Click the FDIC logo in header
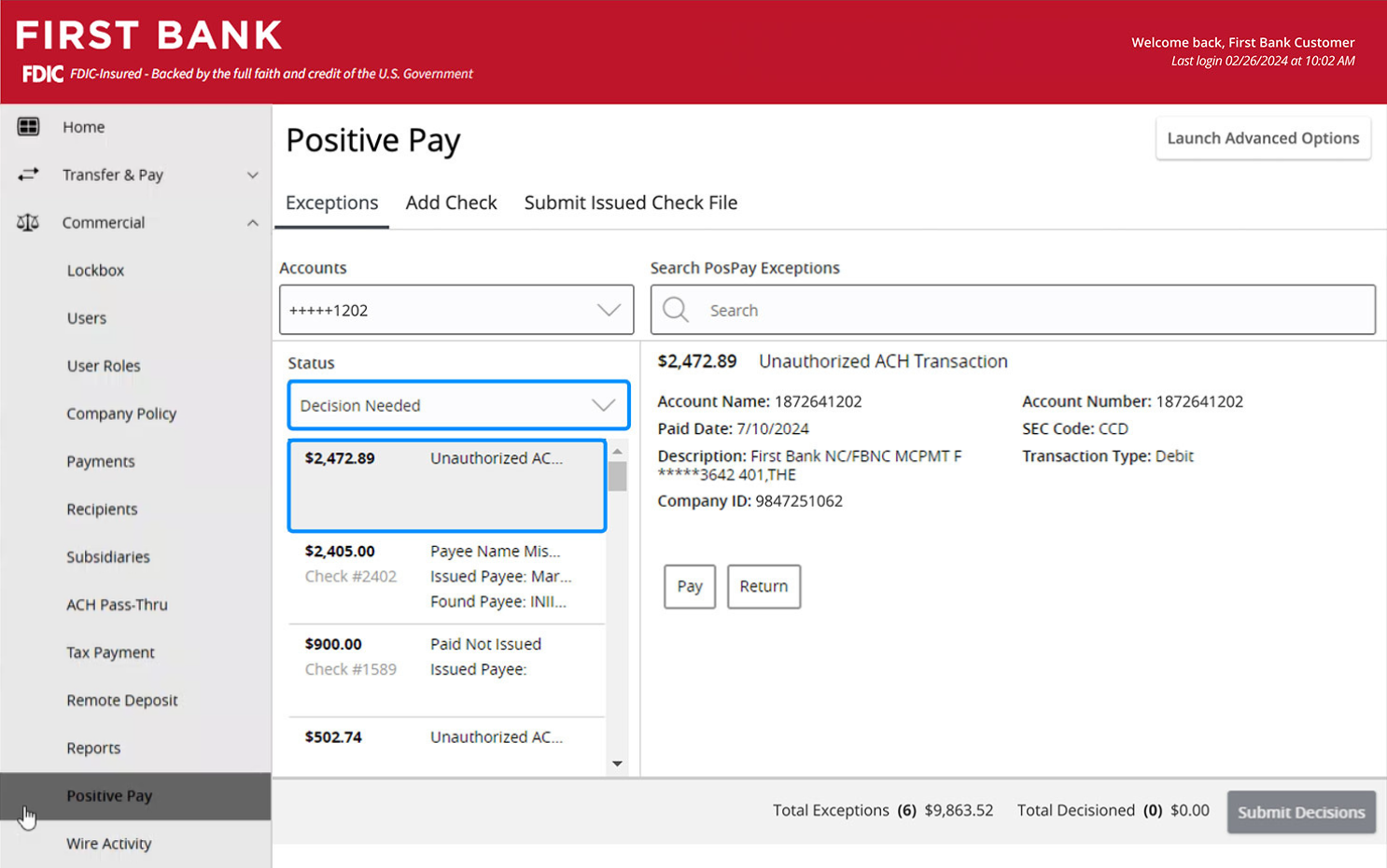 42,74
